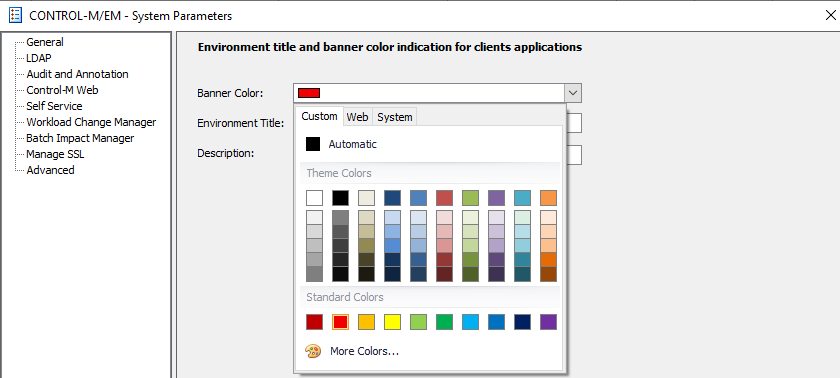Screen dimensions: 840x378
Task: Choose the darkest maroon theme shade
Action: (444, 274)
